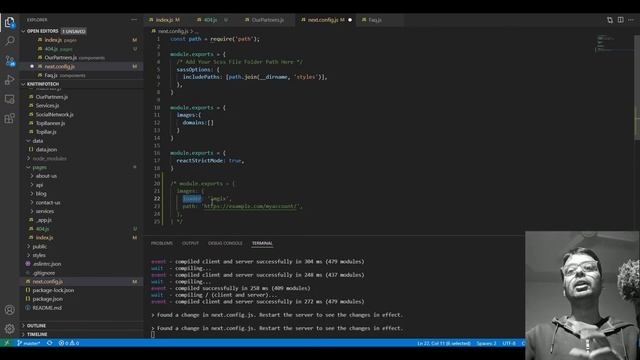640x360 pixels.
Task: Expand the TIMELINE section
Action: pyautogui.click(x=23, y=334)
